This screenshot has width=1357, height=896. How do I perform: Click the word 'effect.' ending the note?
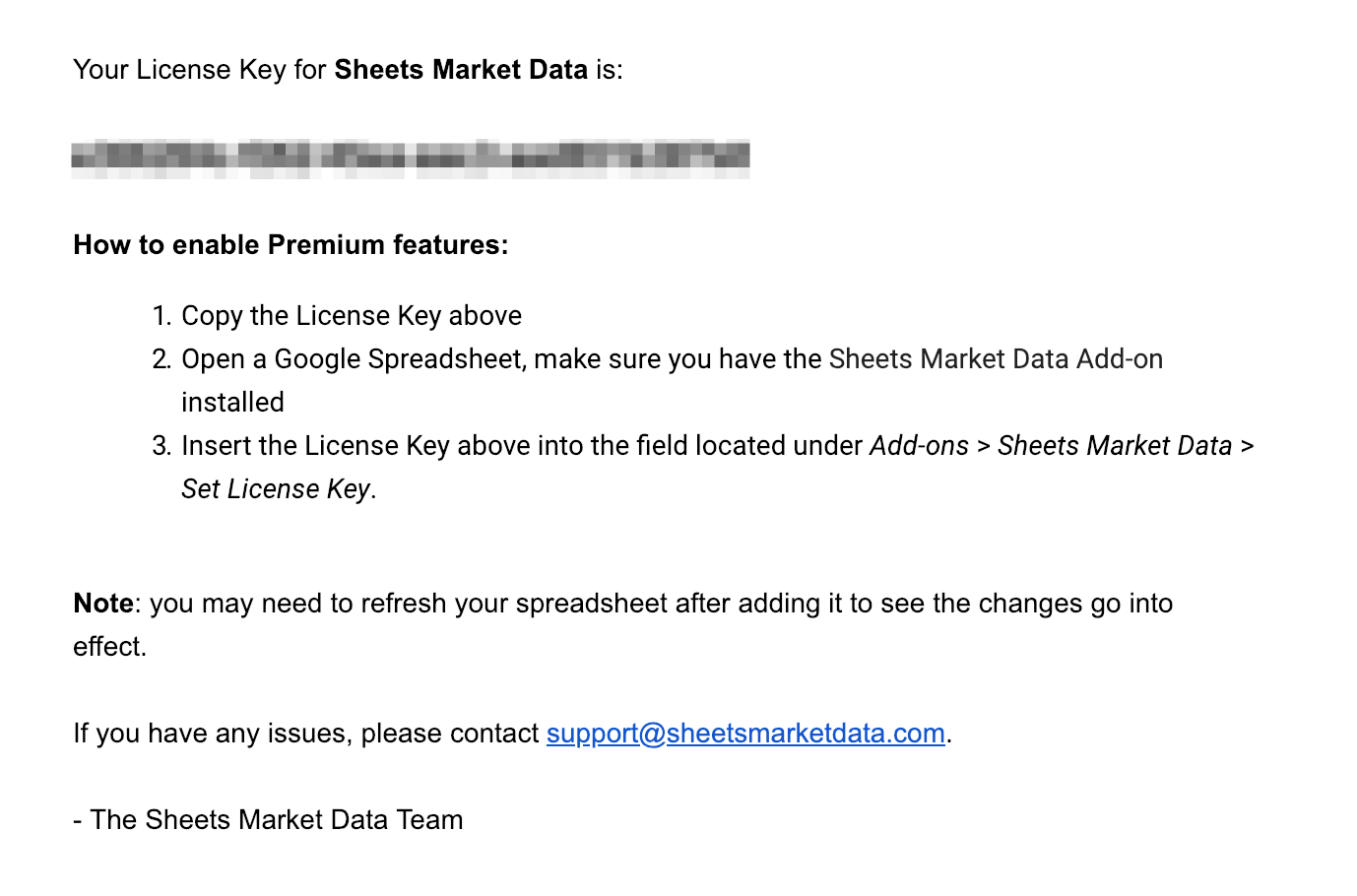point(110,647)
